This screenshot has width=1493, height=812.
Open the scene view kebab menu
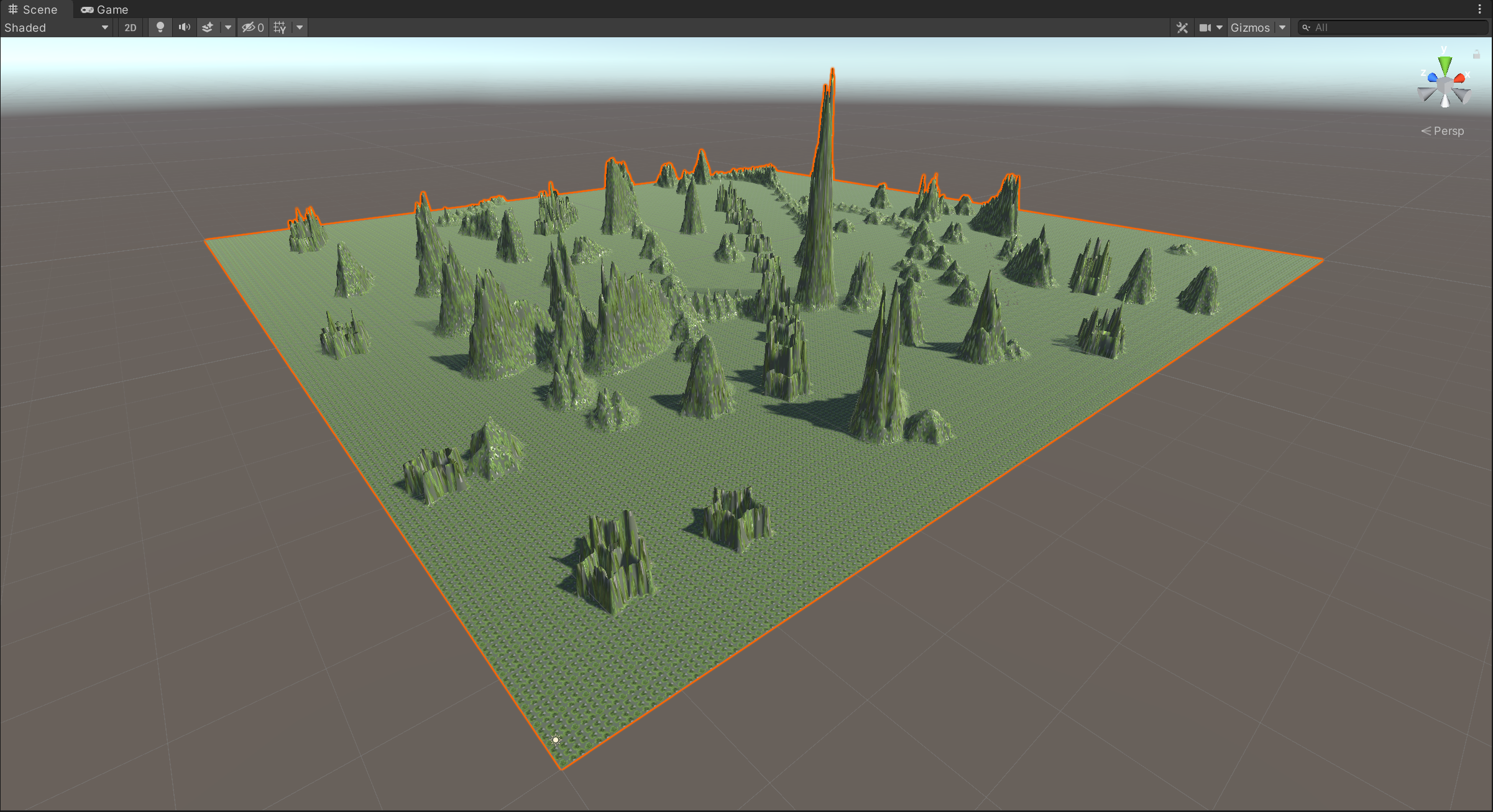click(1479, 9)
